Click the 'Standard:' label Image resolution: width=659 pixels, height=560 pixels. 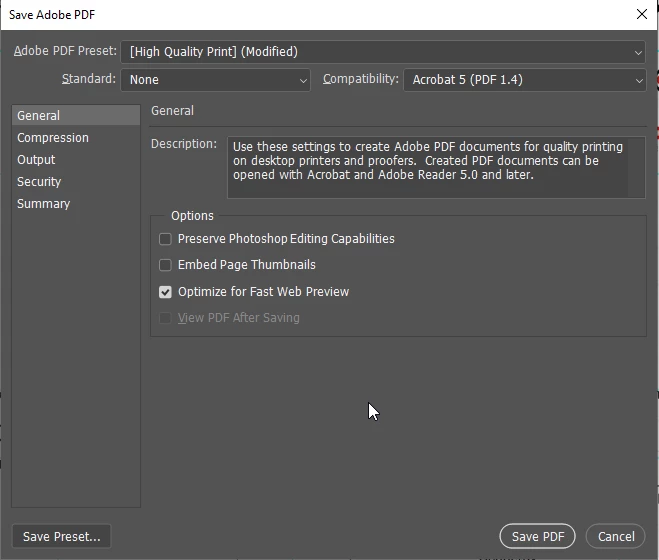click(x=89, y=79)
